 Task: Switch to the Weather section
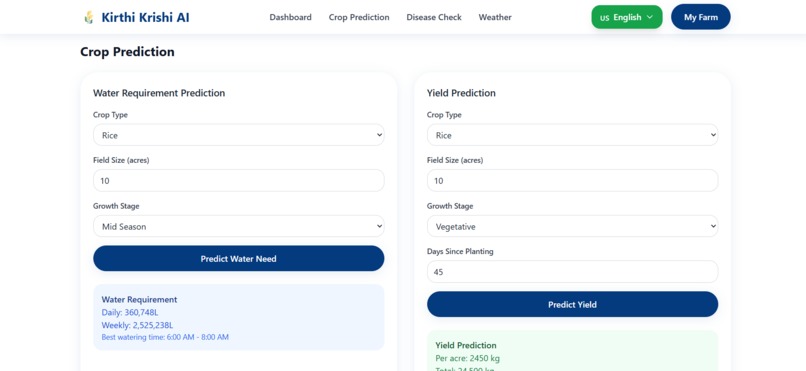(x=495, y=17)
